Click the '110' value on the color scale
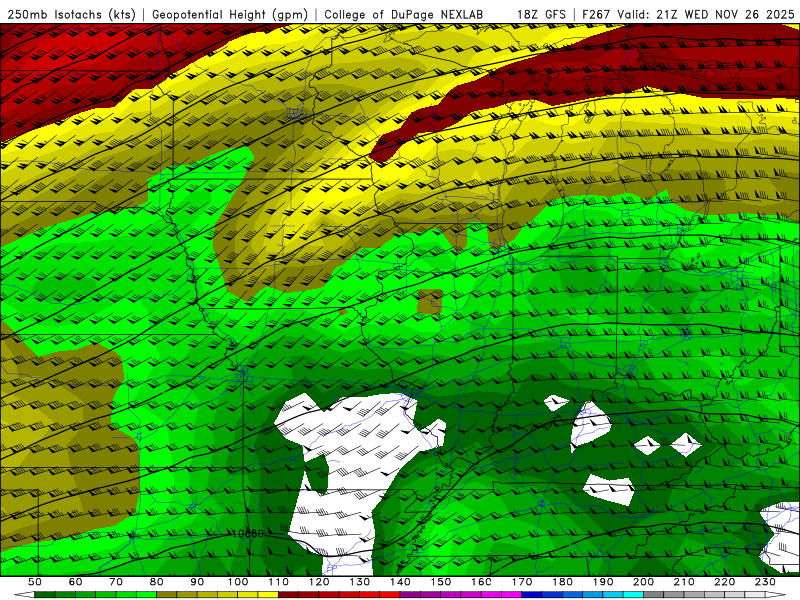Viewport: 800px width, 600px height. tap(278, 582)
